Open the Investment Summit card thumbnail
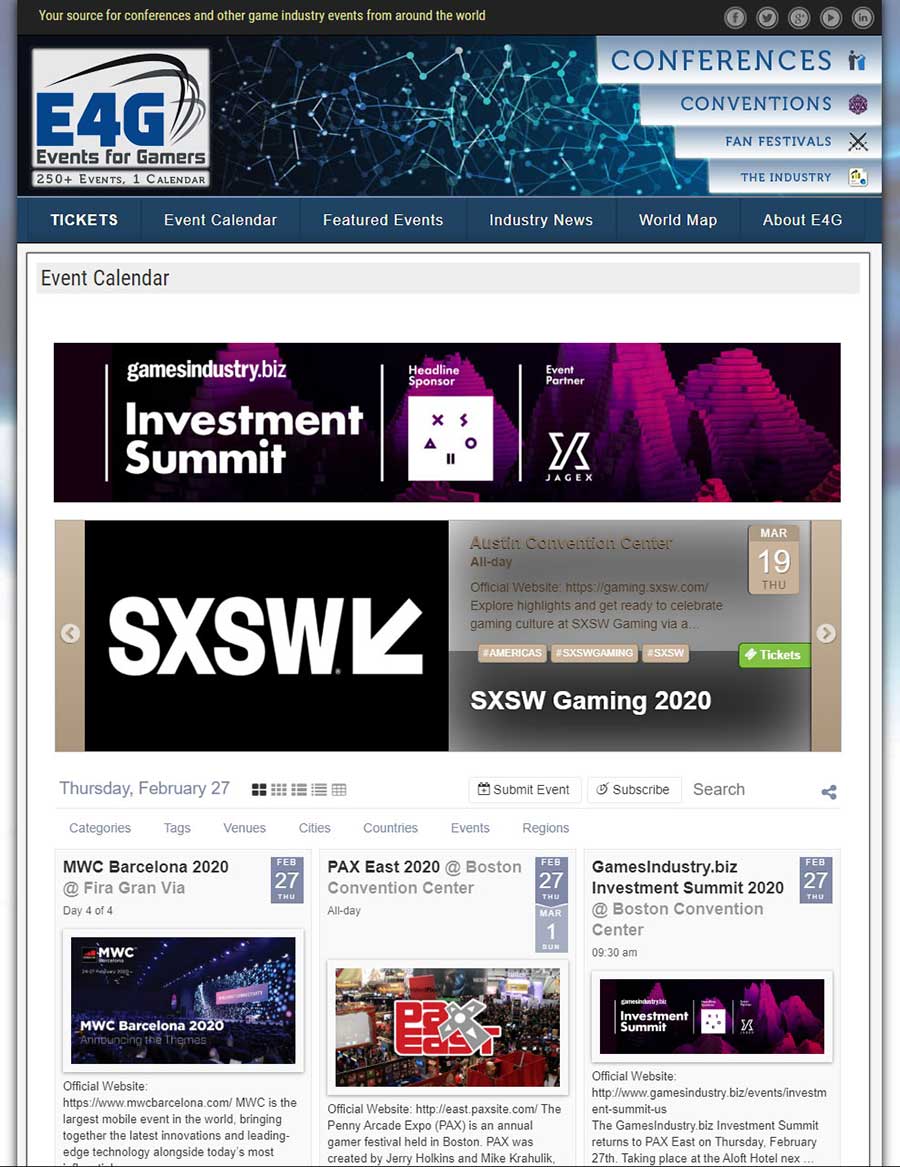Image resolution: width=900 pixels, height=1167 pixels. [712, 1015]
